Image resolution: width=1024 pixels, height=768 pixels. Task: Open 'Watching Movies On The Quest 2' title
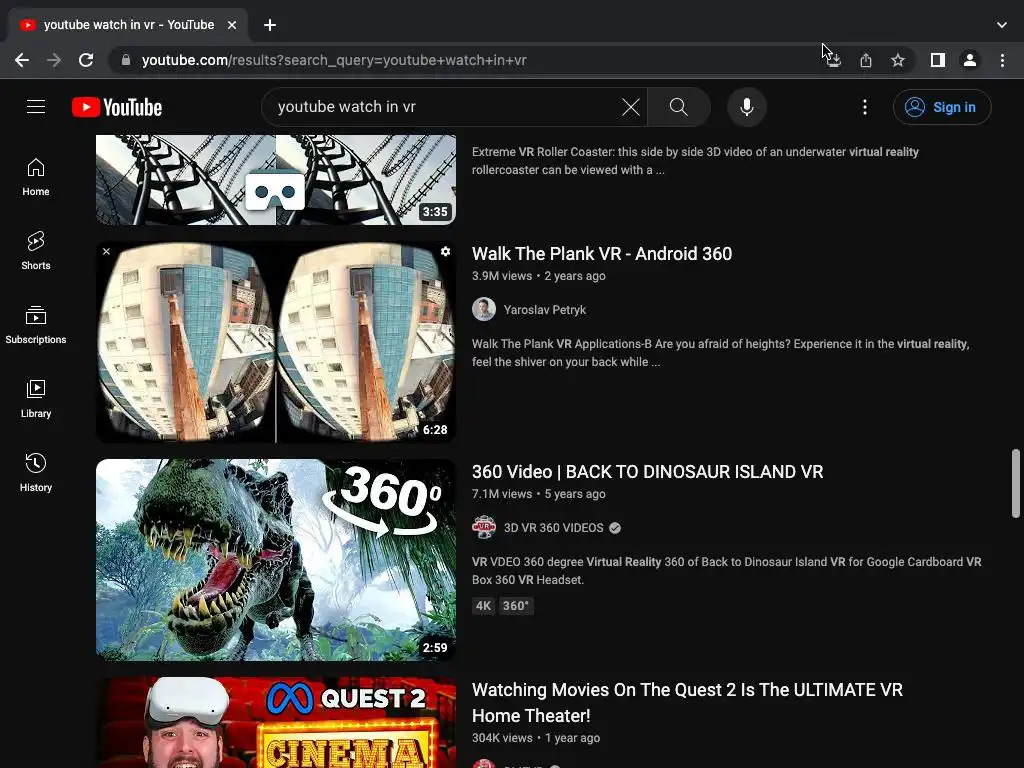coord(687,703)
